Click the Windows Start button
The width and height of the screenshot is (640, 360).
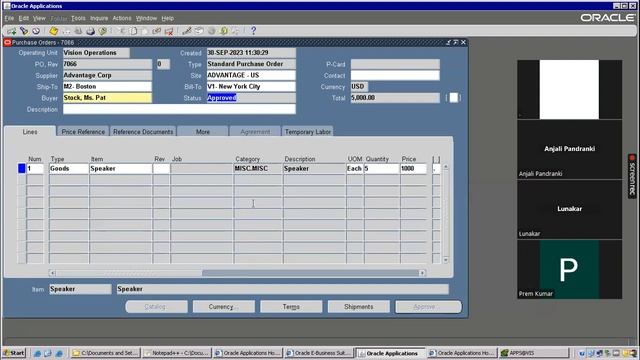(x=14, y=353)
